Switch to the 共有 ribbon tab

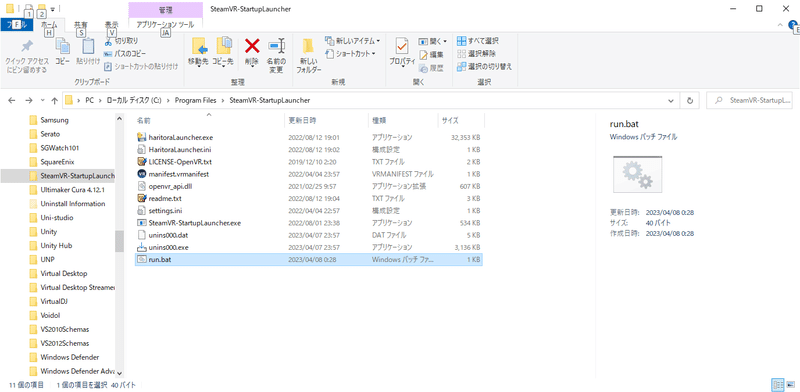pyautogui.click(x=81, y=24)
